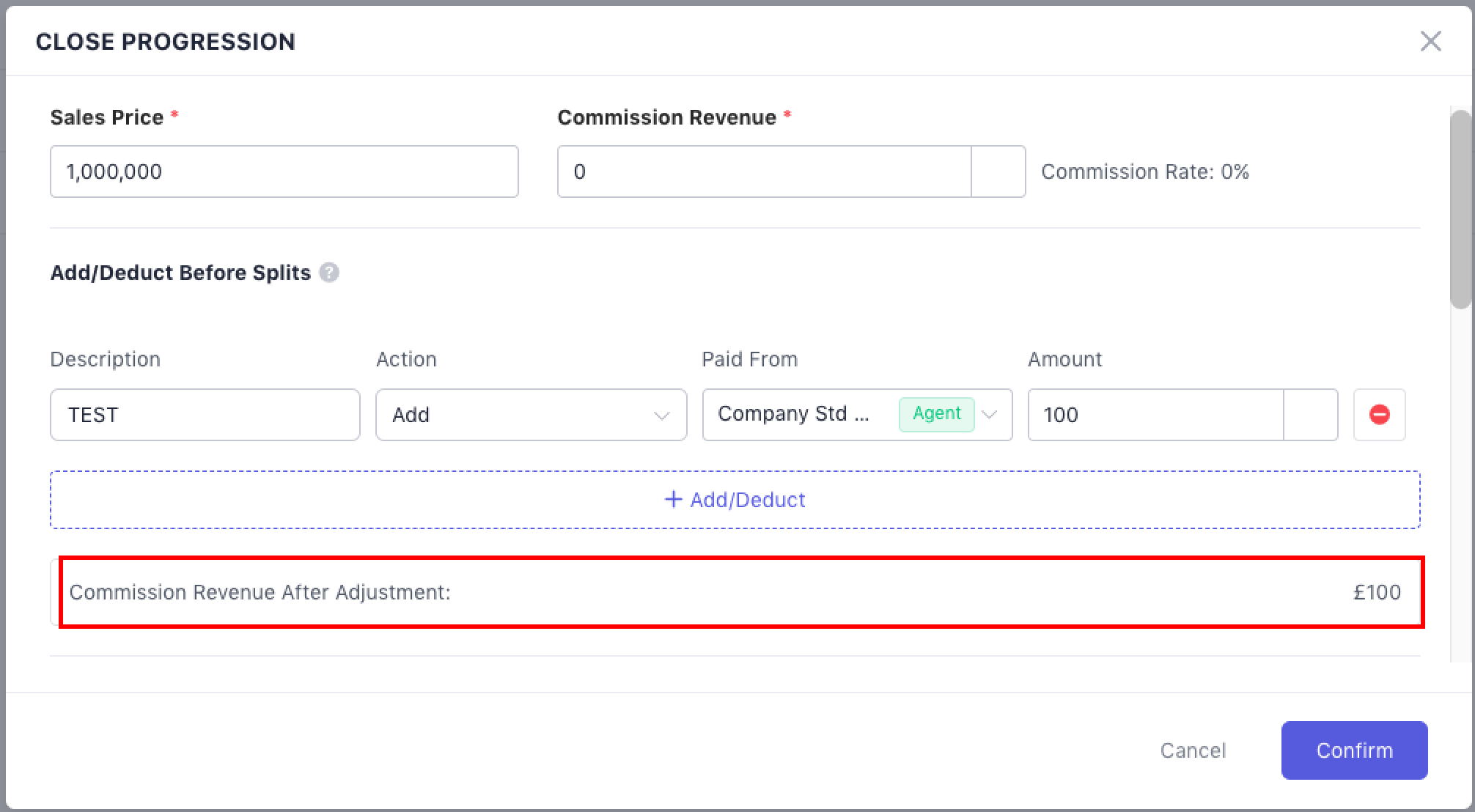Open the Action dropdown showing Add

[x=513, y=415]
